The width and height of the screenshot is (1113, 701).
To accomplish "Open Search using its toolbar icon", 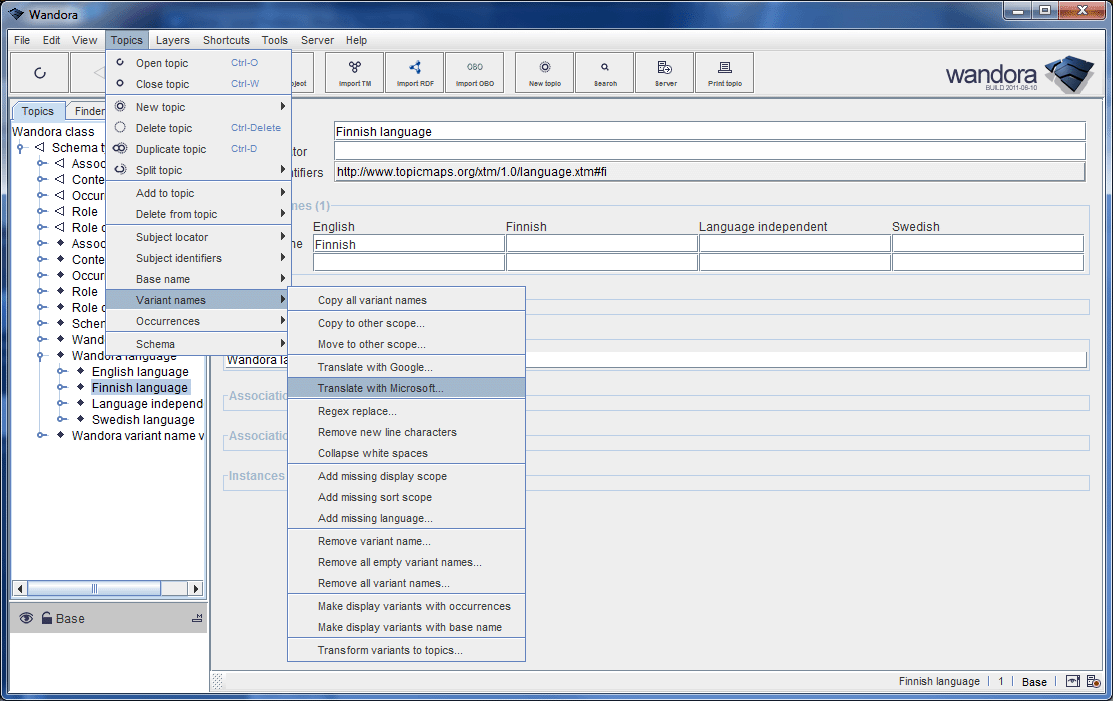I will (604, 71).
